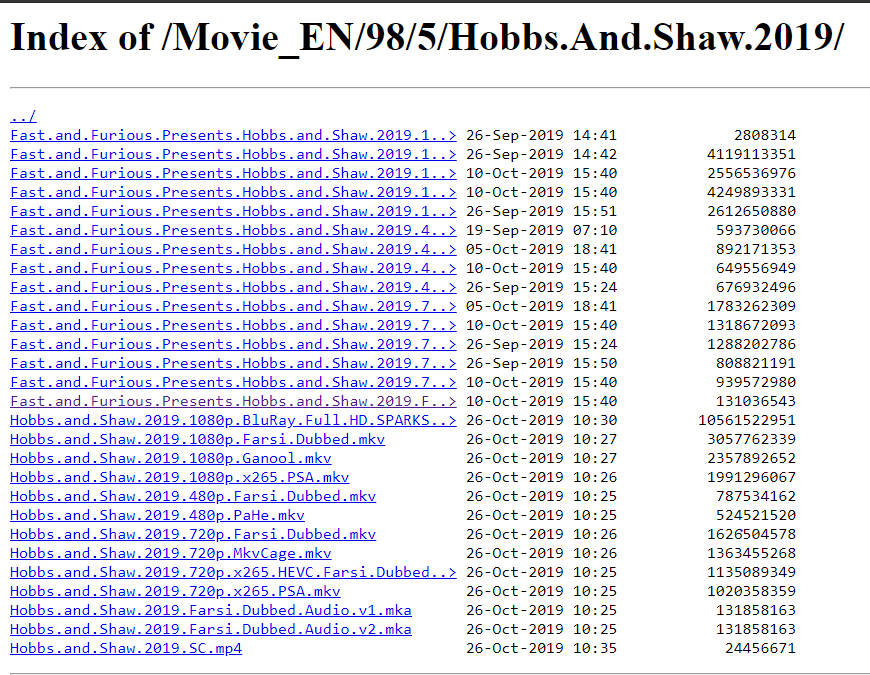
Task: Select the file size '1363455268'
Action: [751, 553]
